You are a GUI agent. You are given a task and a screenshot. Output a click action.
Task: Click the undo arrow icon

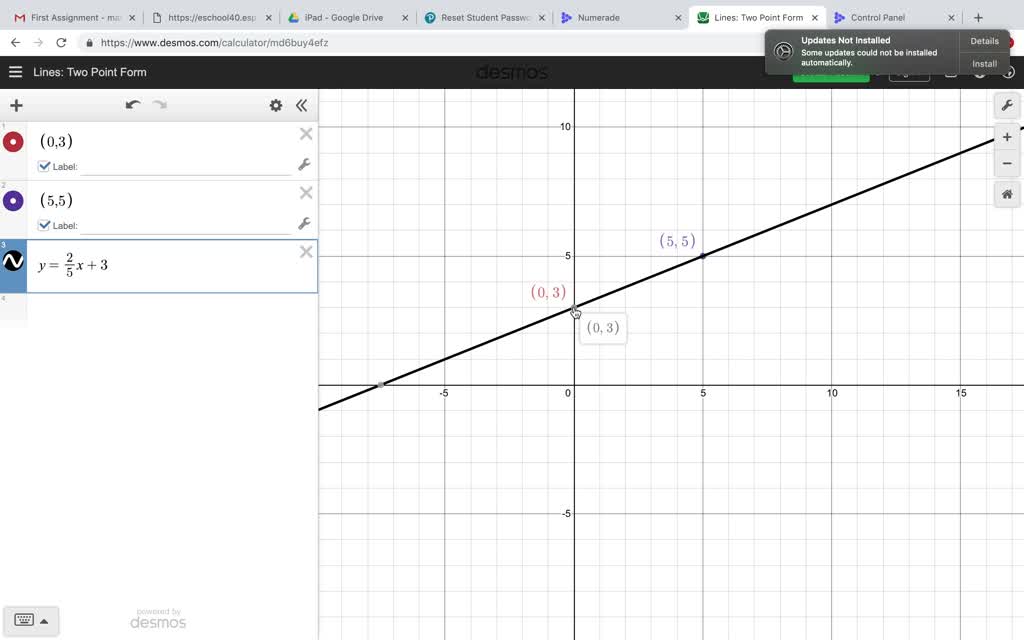pyautogui.click(x=133, y=104)
